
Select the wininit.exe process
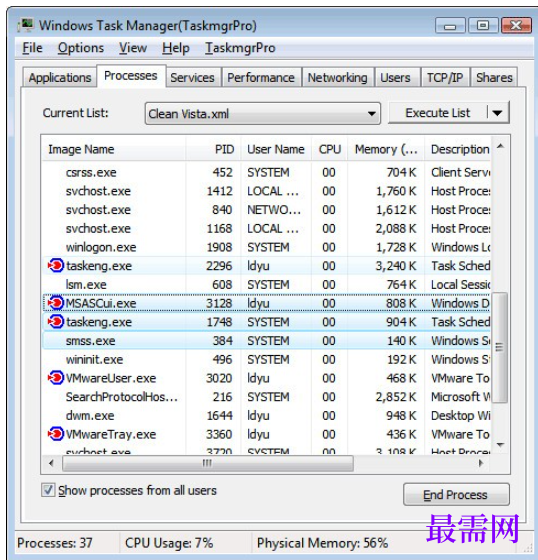[266, 359]
